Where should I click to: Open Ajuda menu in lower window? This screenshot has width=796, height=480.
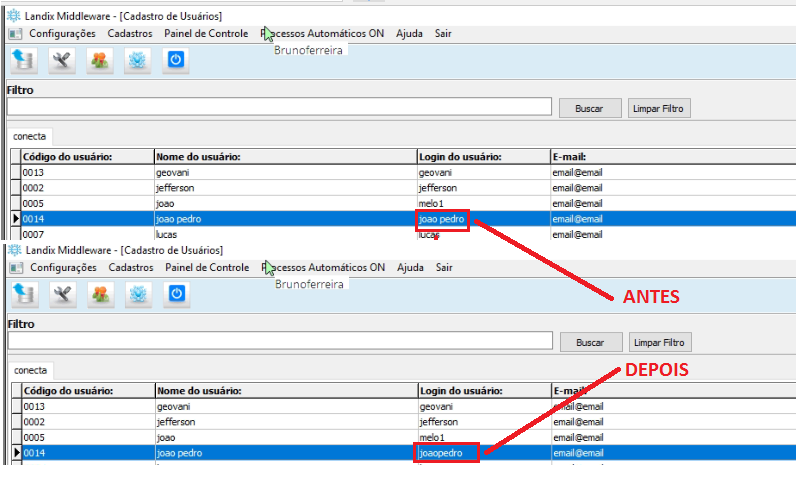click(410, 267)
